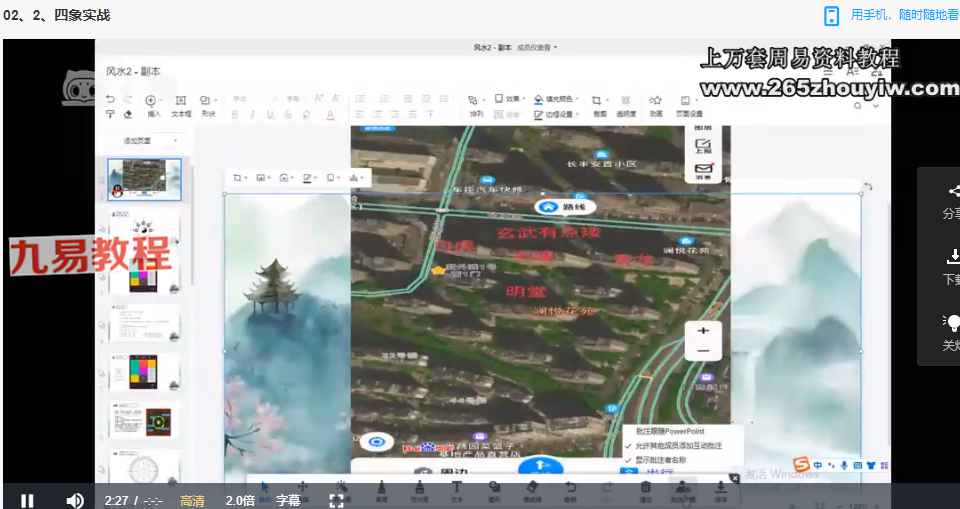Viewport: 960px width, 509px height.
Task: Toggle bold formatting in the top toolbar
Action: tap(235, 115)
